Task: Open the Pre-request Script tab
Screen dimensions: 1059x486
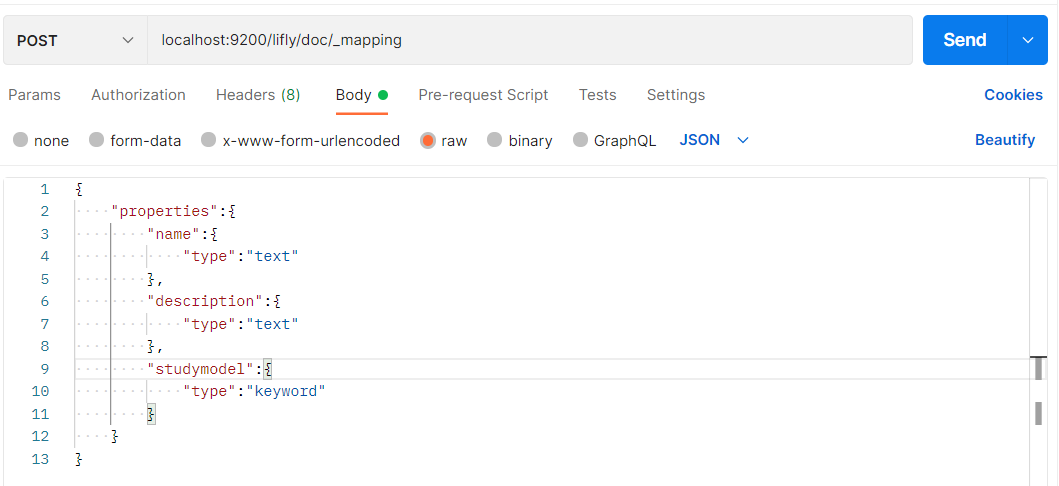Action: point(483,95)
